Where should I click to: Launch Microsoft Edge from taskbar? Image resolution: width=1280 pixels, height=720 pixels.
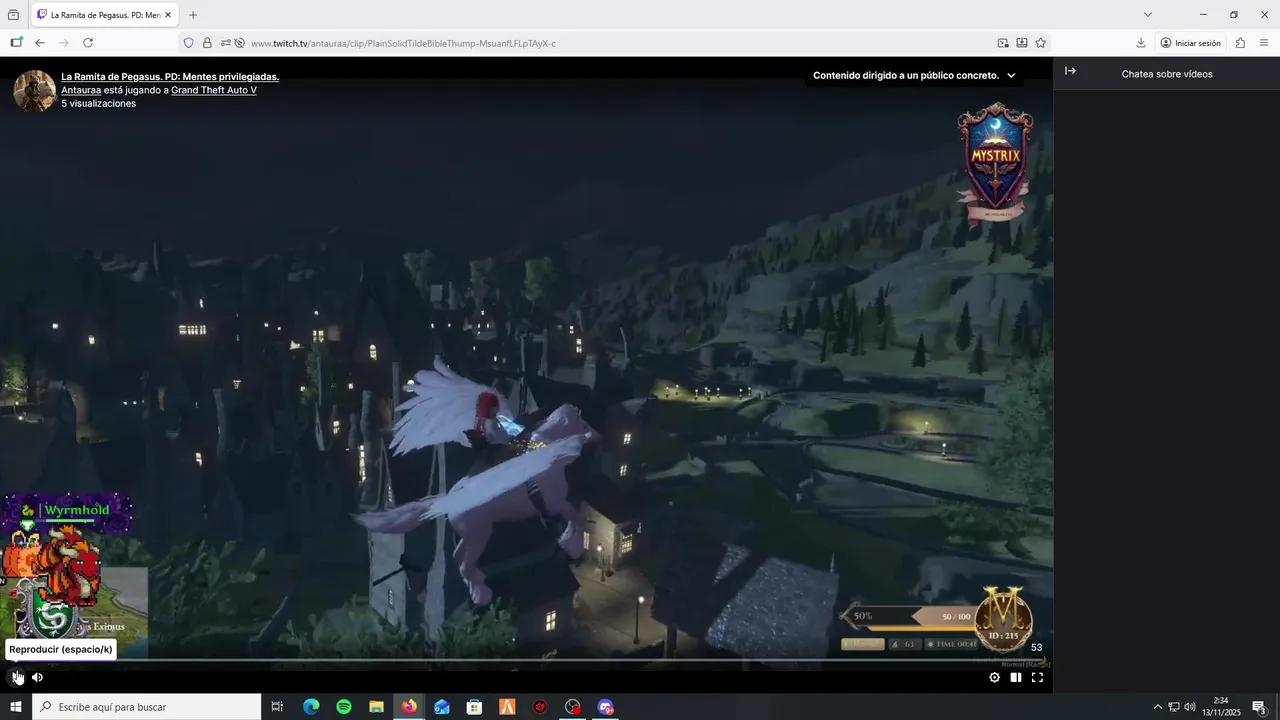pos(311,707)
